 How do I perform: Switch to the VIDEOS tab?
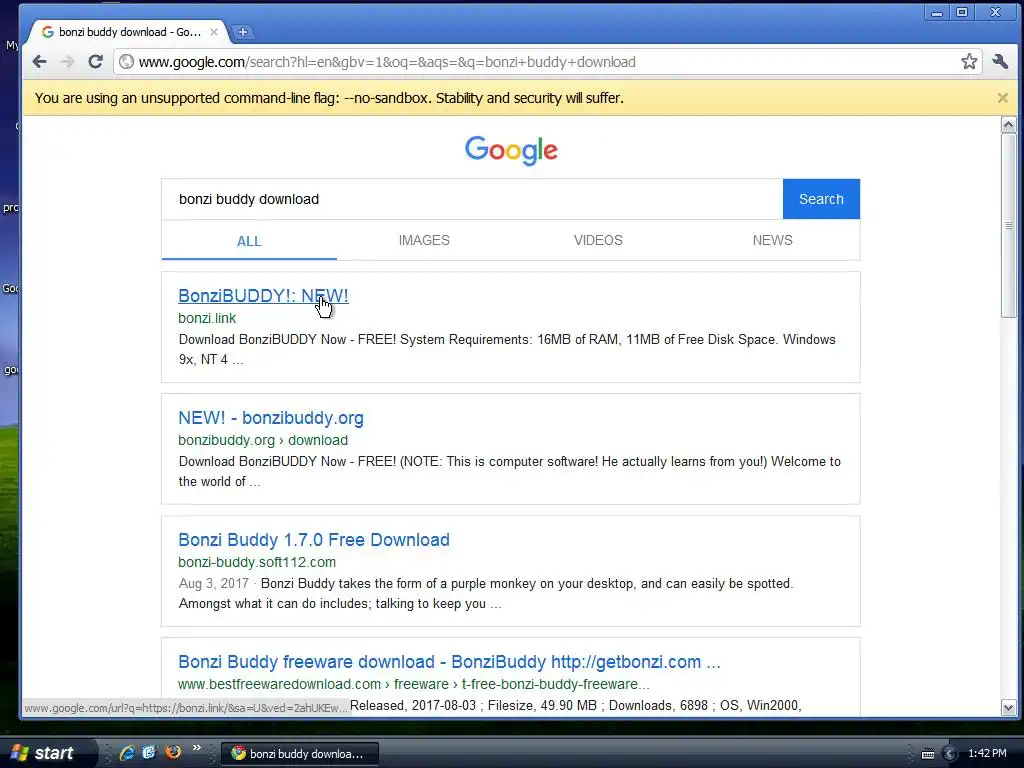(598, 240)
